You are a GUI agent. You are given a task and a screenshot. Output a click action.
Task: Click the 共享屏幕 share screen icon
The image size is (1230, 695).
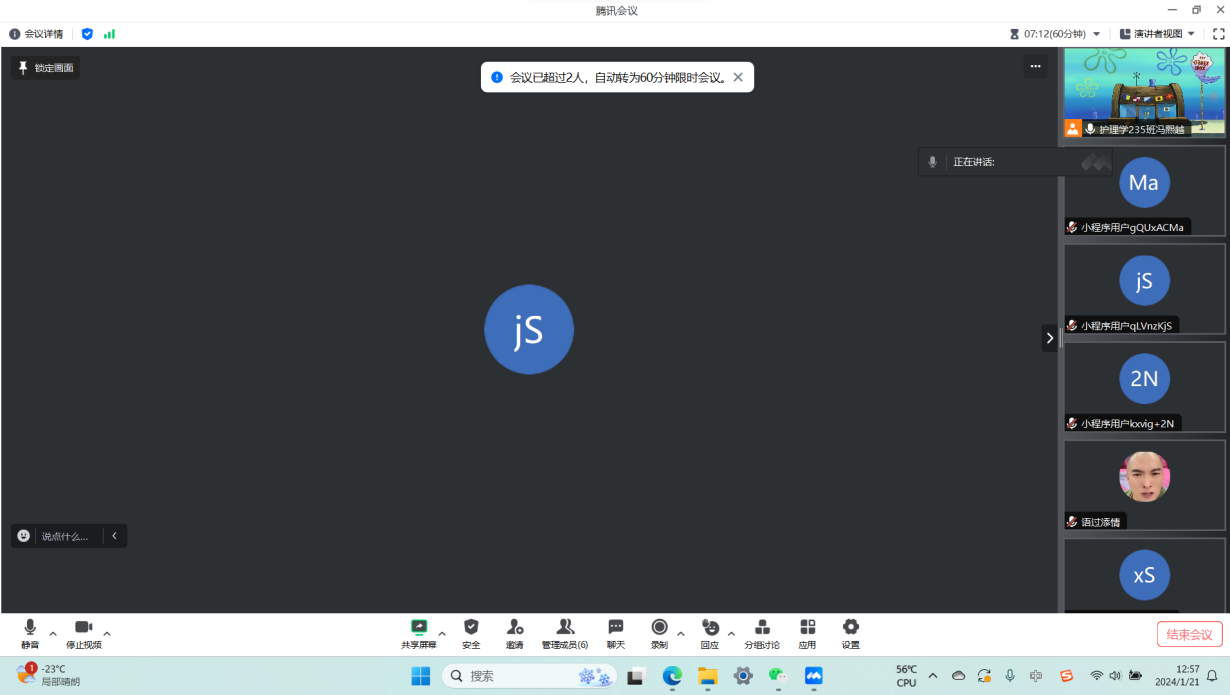pos(419,628)
